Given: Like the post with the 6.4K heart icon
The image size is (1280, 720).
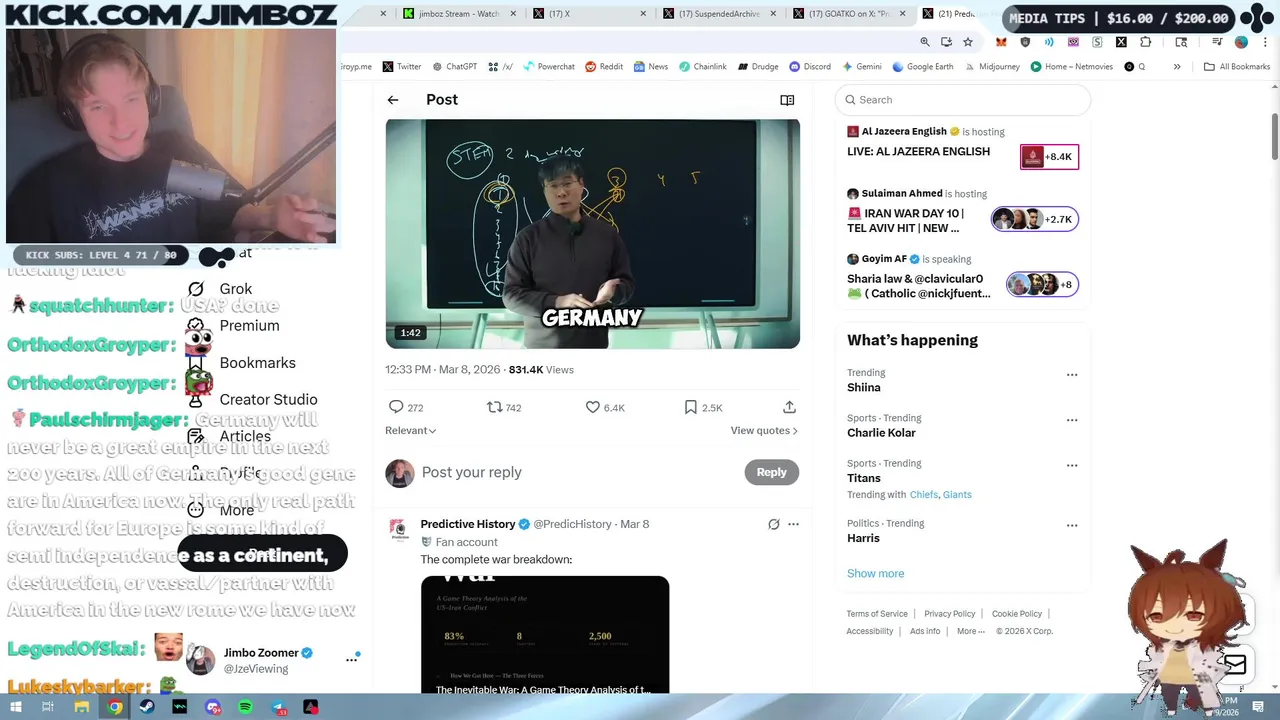Looking at the screenshot, I should (592, 407).
